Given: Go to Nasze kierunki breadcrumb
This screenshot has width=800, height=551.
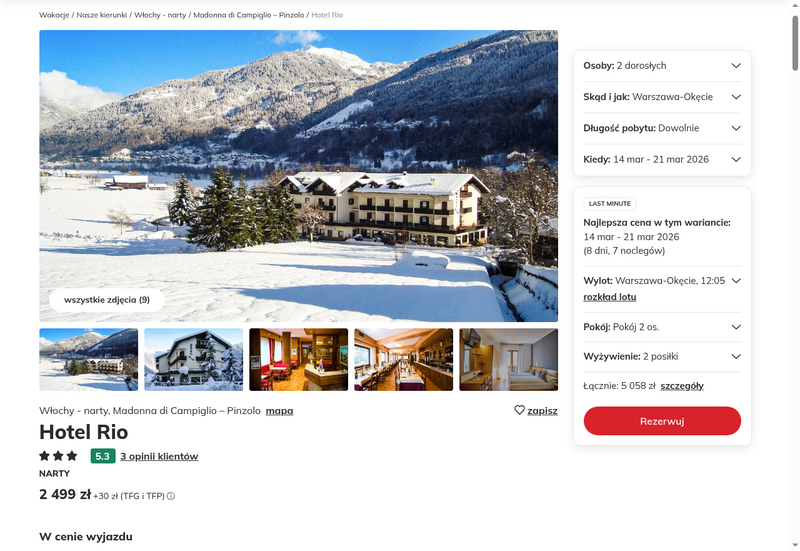Looking at the screenshot, I should pos(102,15).
